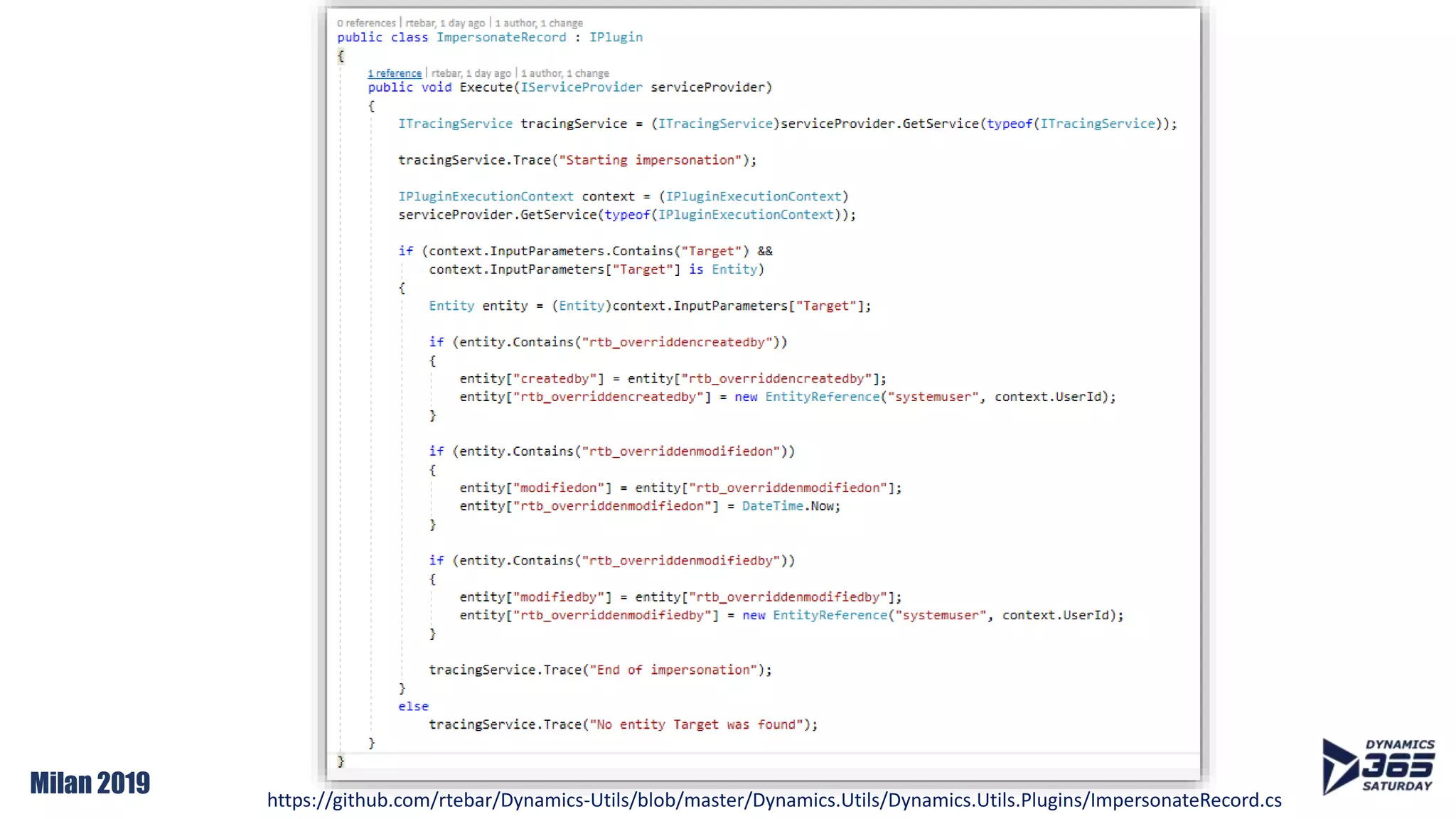Click the ImpersonateRecord class name
This screenshot has height=819, width=1456.
pyautogui.click(x=501, y=38)
